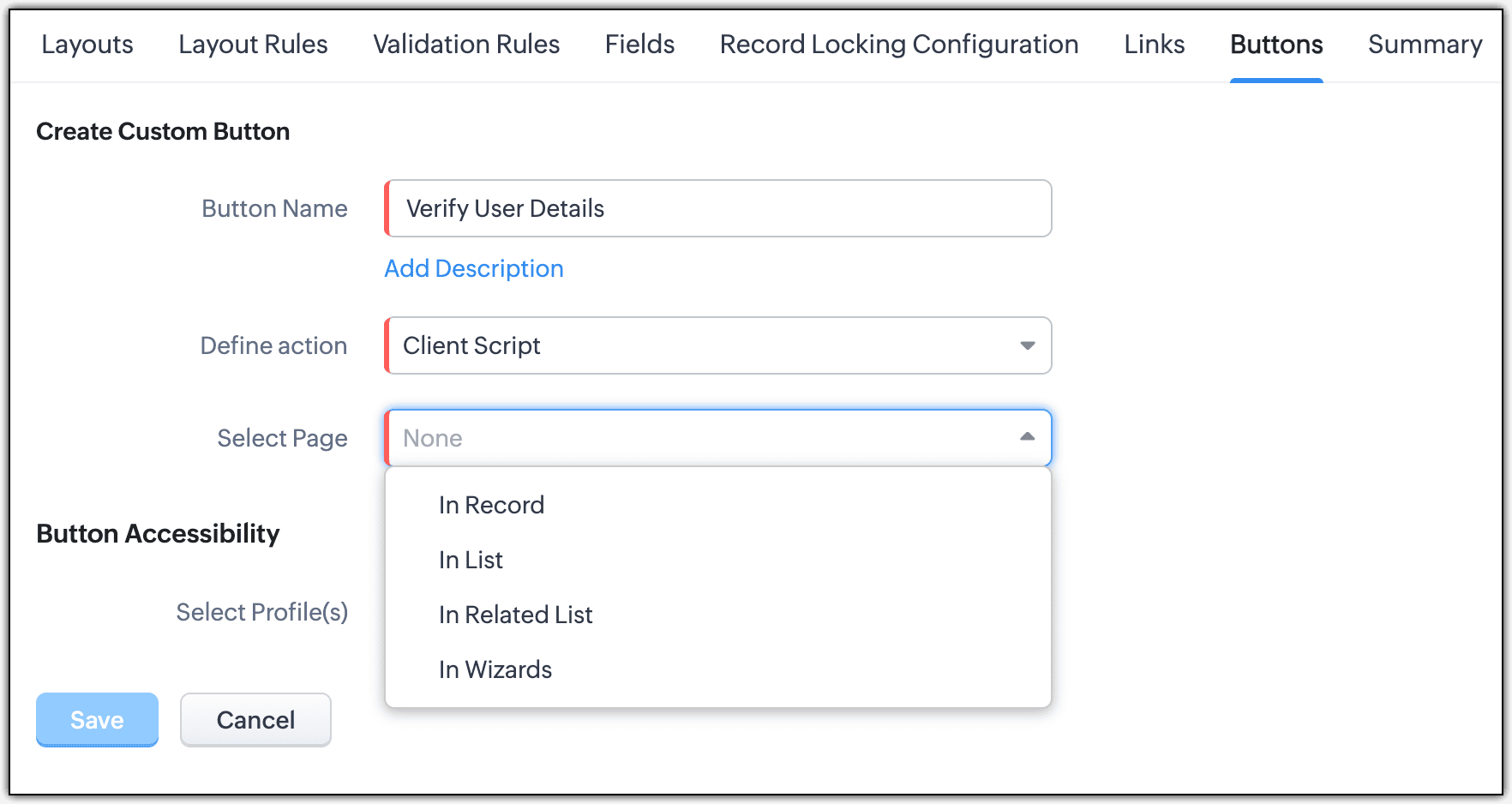Pick the In Related List option
The image size is (1512, 804).
tap(515, 615)
